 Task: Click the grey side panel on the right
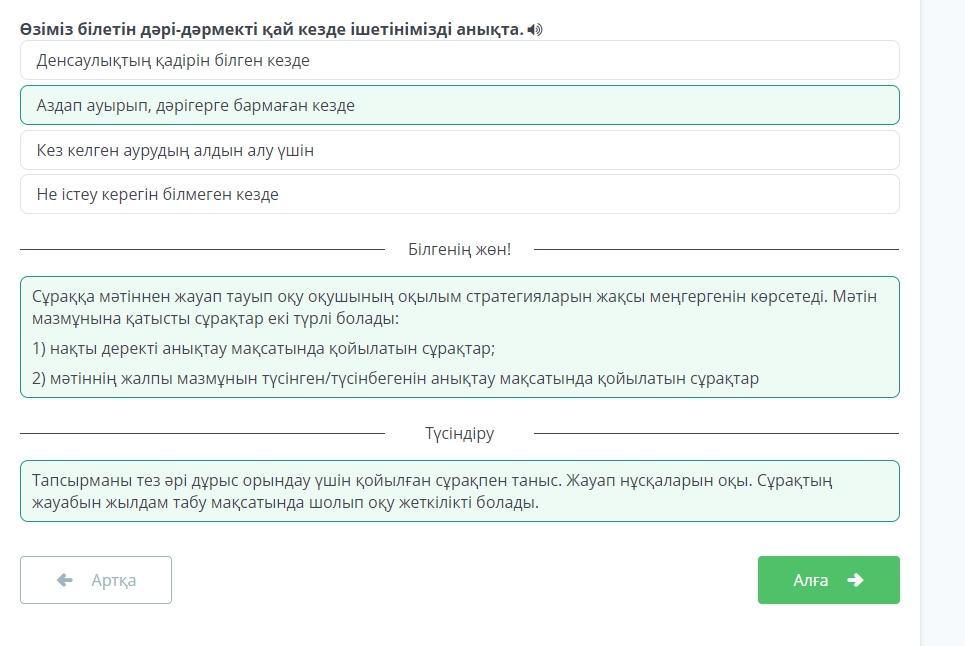tap(942, 320)
